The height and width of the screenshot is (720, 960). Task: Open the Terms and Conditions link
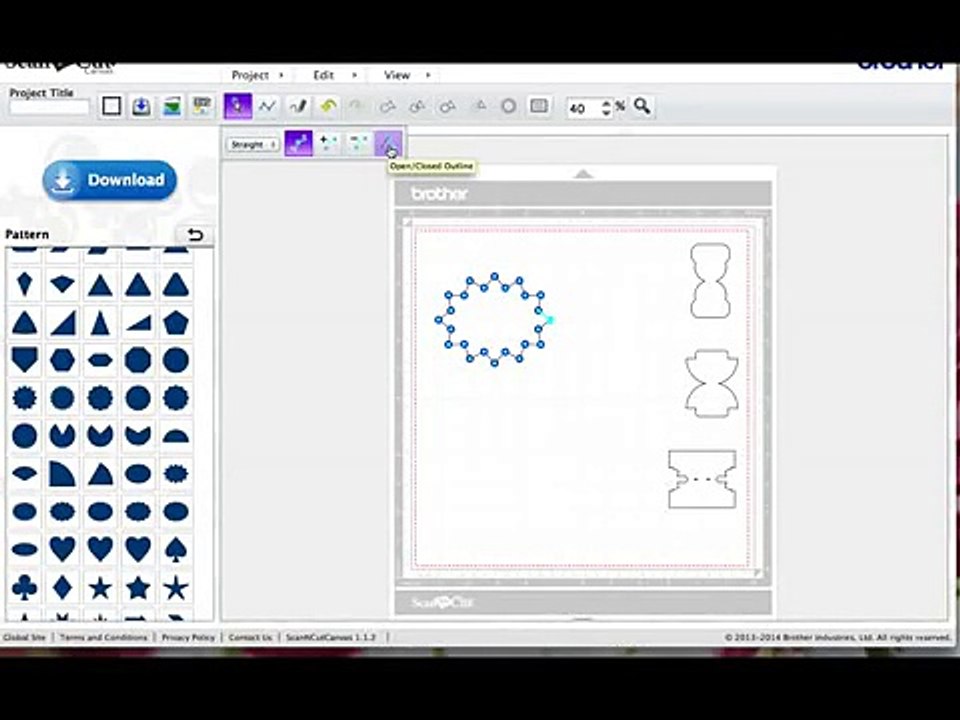point(103,637)
